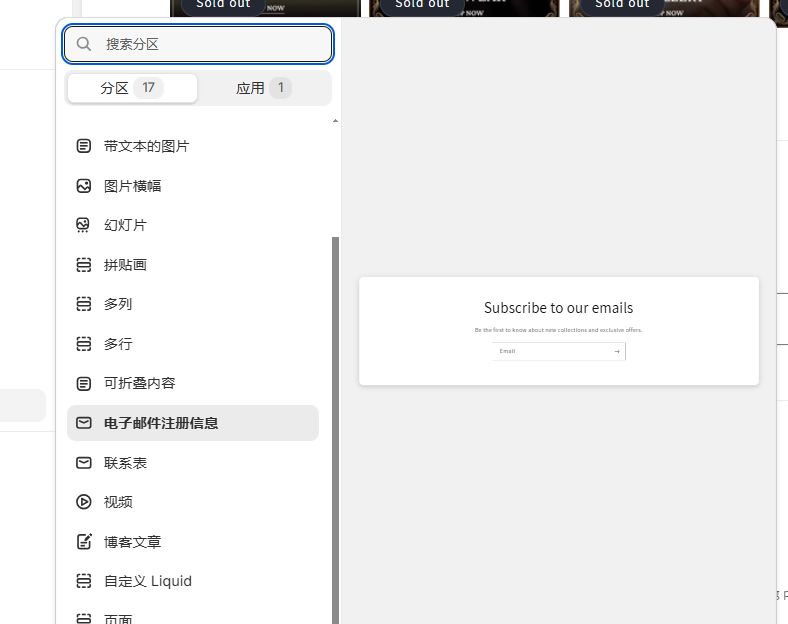
Task: Click the 图片横幅 image banner icon
Action: click(x=83, y=186)
